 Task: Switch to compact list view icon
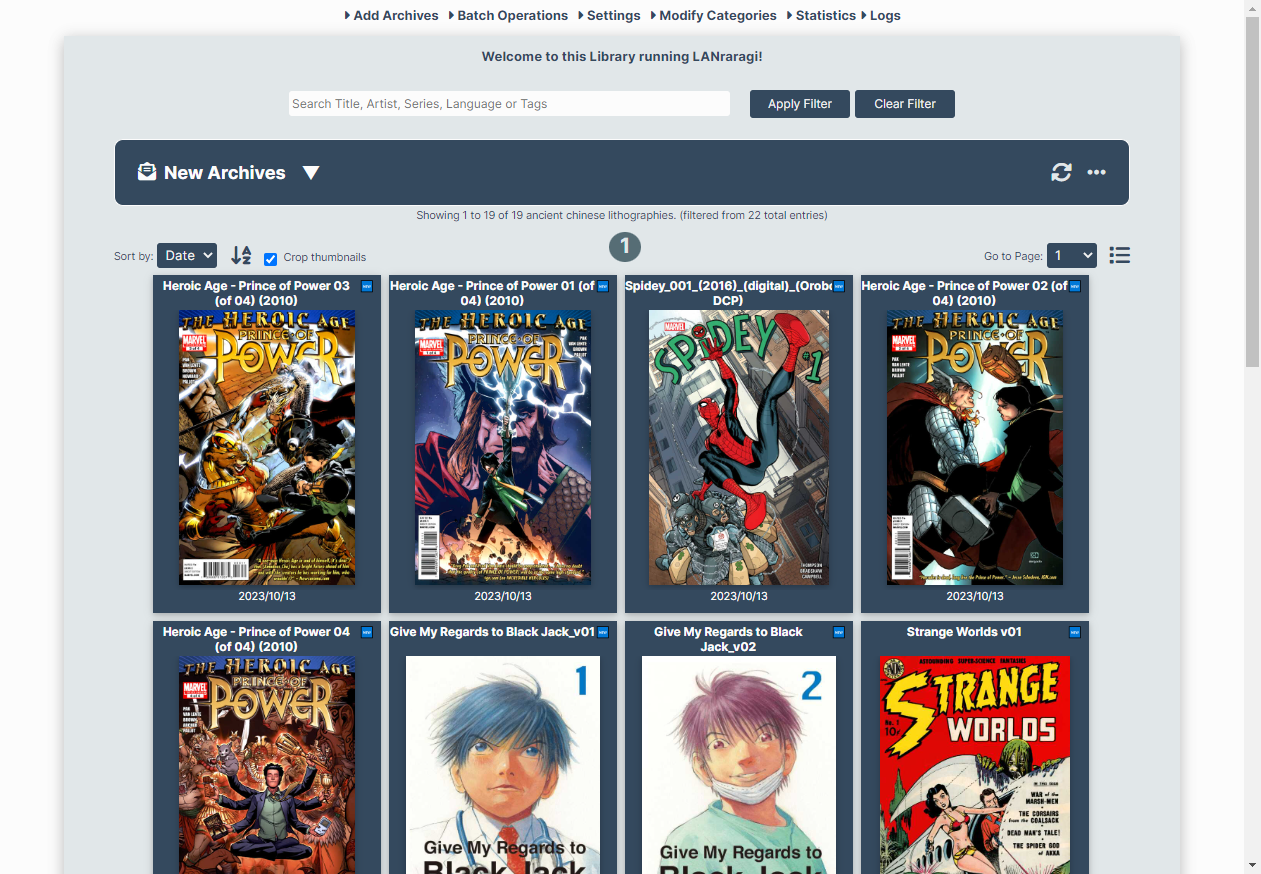1120,255
